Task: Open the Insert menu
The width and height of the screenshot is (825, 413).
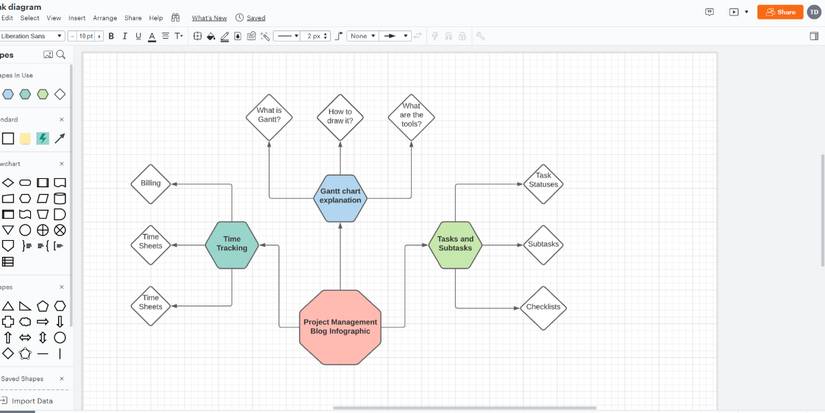Action: tap(77, 18)
